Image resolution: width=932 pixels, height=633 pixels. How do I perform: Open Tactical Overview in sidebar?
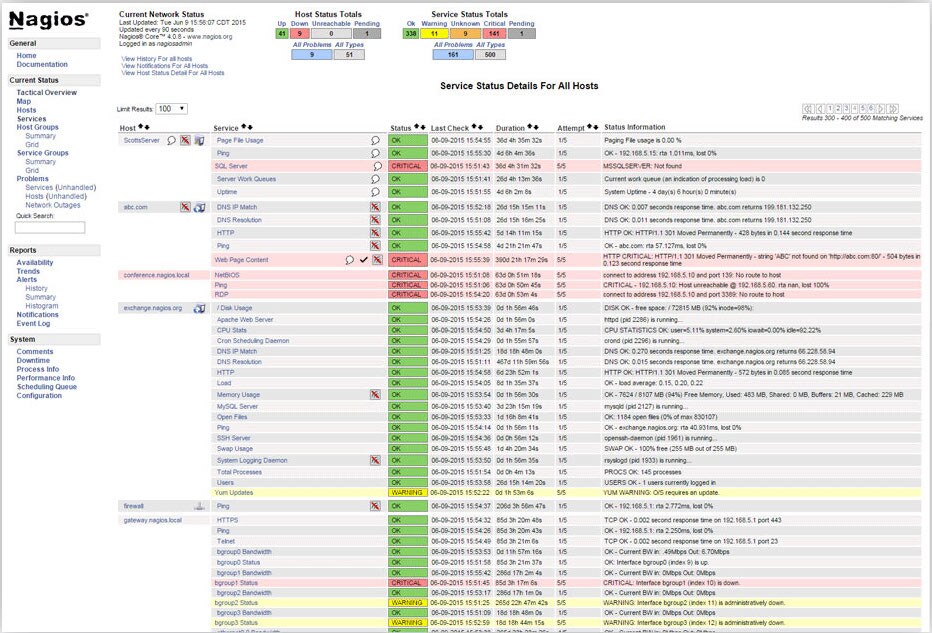coord(46,93)
